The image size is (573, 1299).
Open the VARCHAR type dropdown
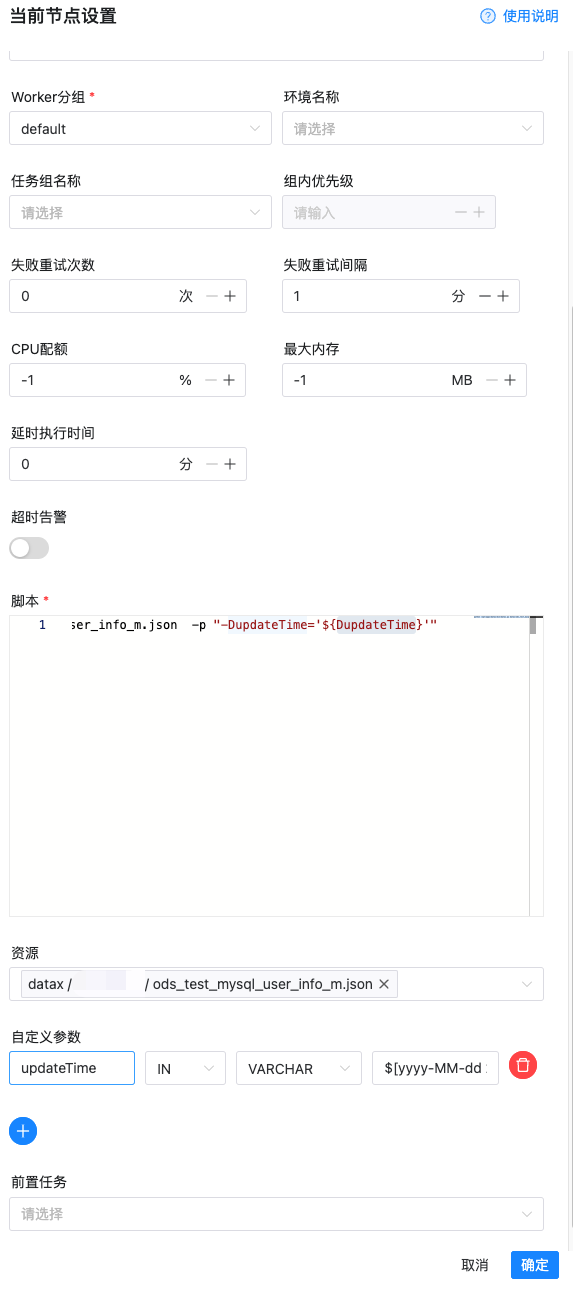click(299, 1069)
